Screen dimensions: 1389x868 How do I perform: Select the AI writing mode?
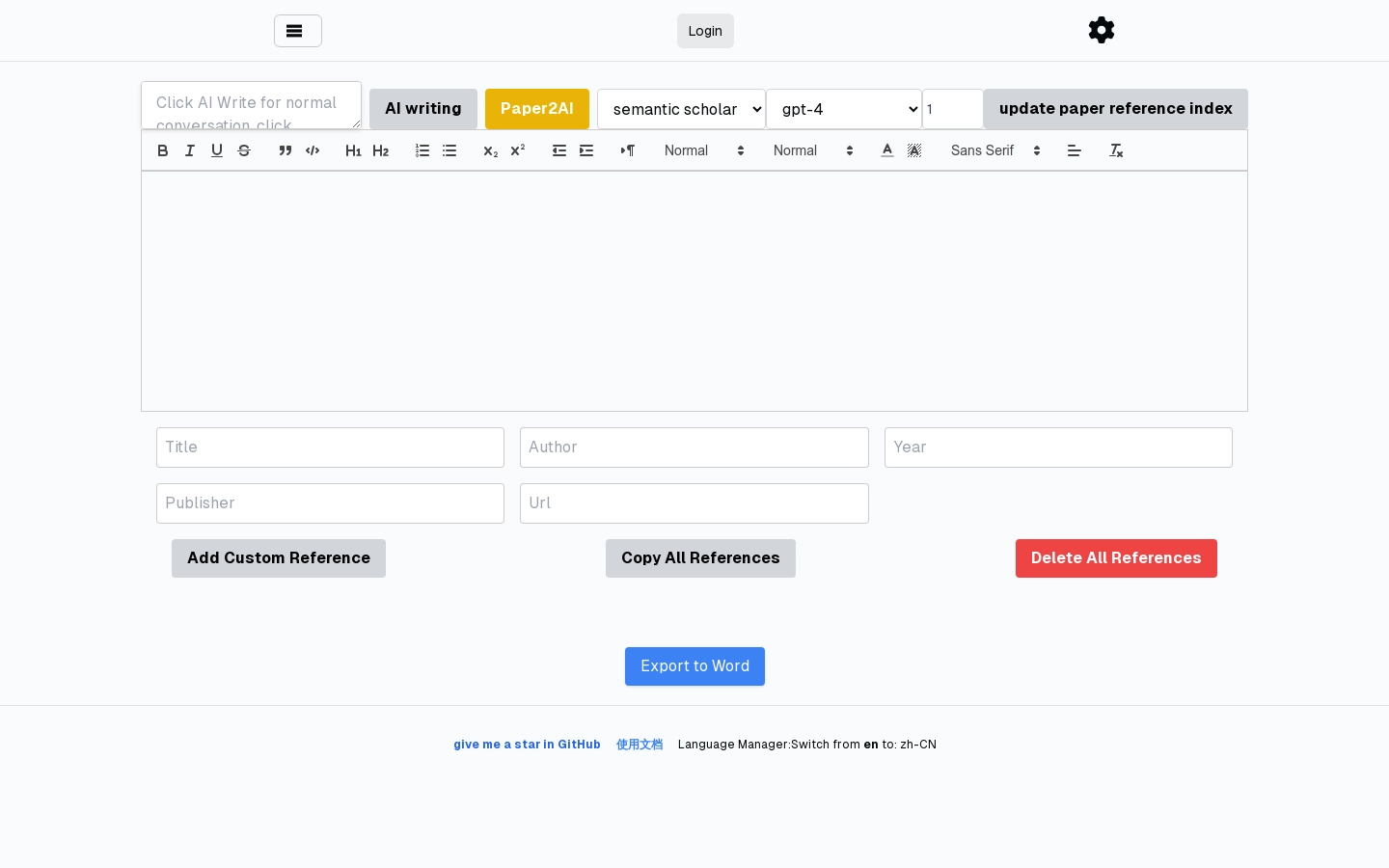coord(423,109)
